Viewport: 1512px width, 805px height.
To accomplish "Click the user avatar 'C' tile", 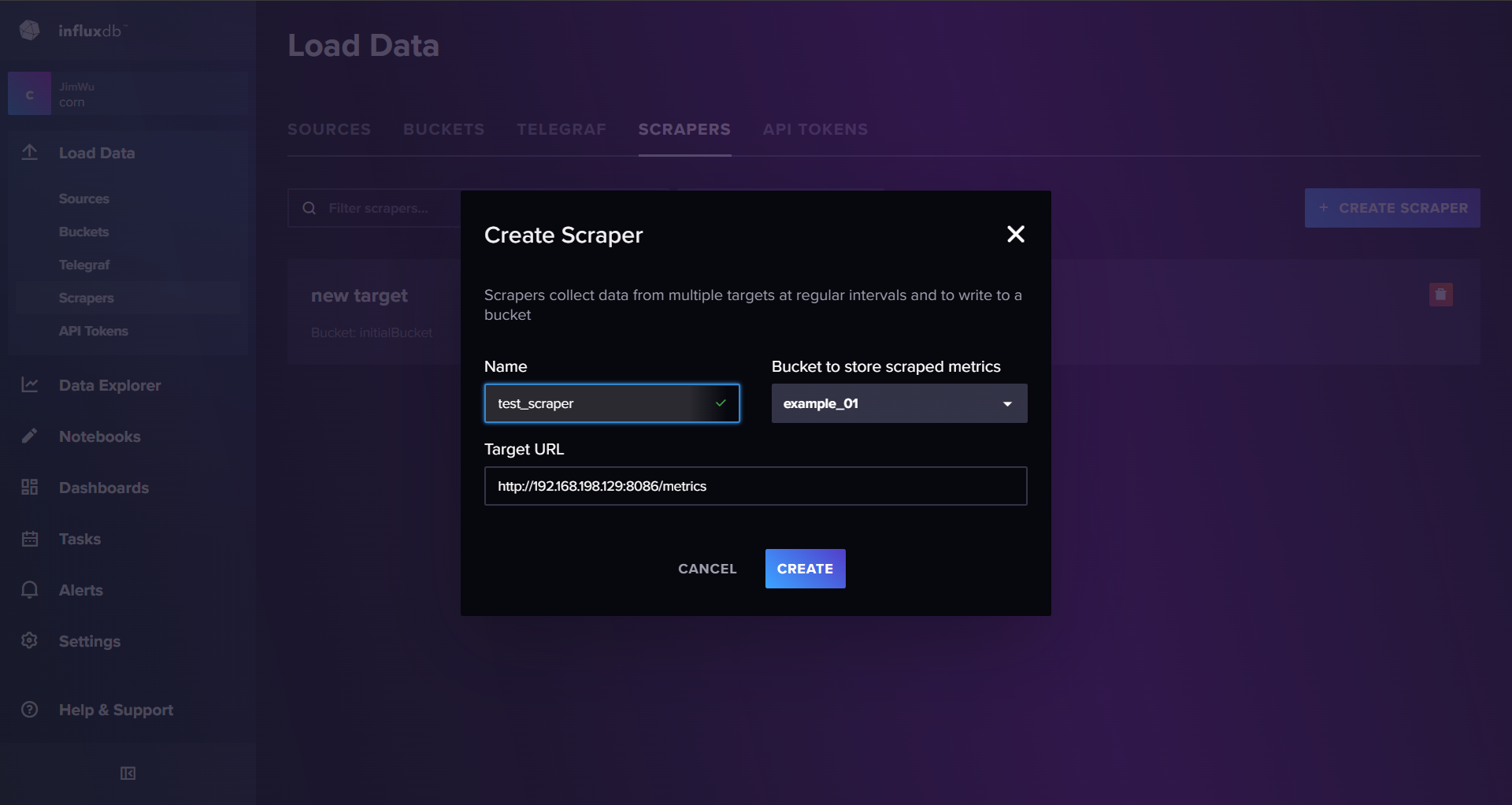I will pyautogui.click(x=29, y=94).
